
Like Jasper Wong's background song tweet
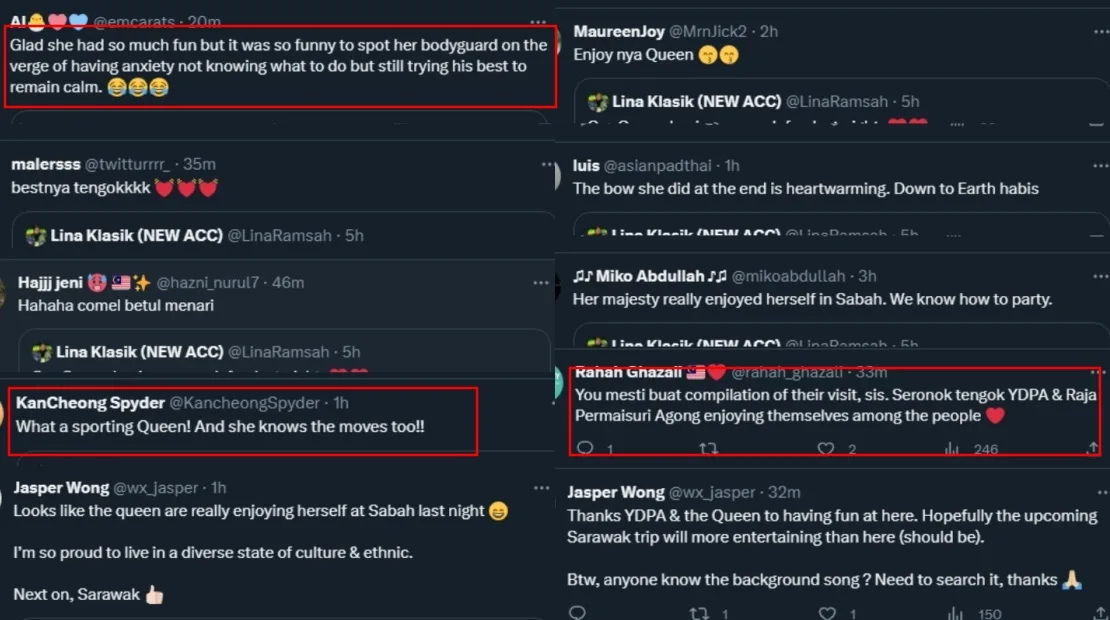pyautogui.click(x=827, y=612)
